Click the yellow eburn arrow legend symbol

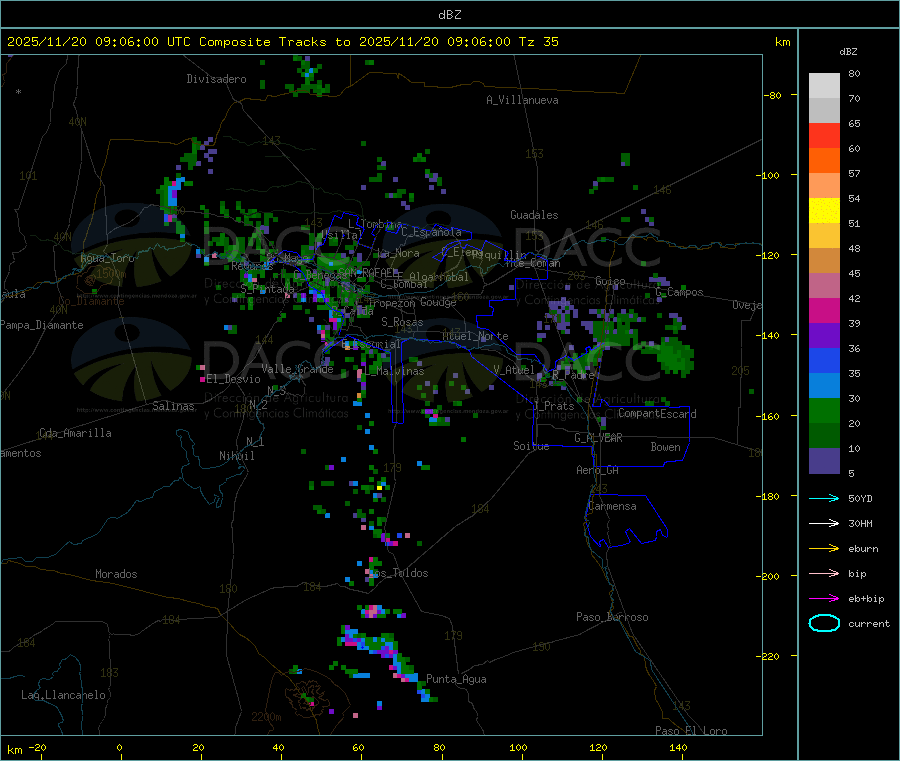click(824, 548)
